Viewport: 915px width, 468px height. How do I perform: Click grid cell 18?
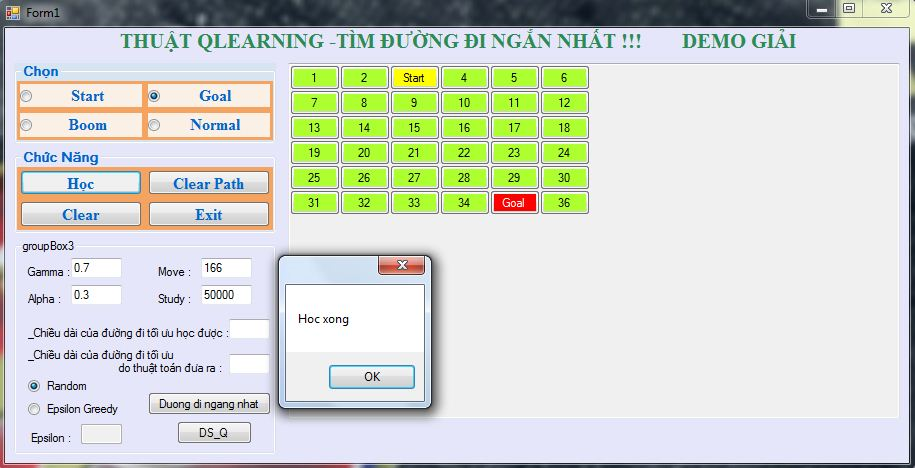point(564,128)
